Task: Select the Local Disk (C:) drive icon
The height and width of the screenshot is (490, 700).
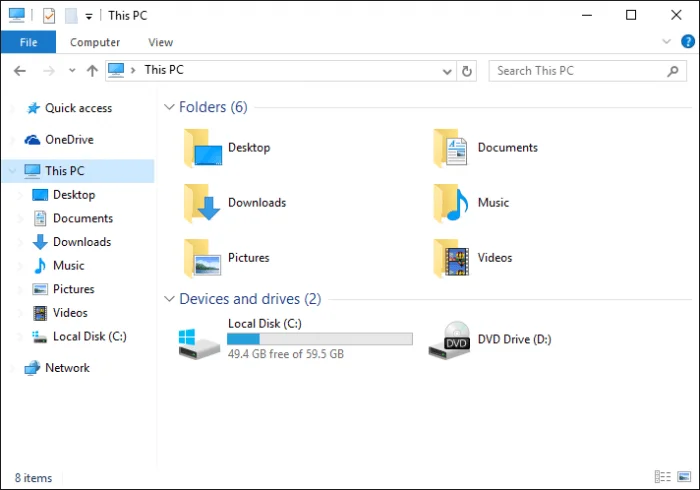Action: [x=199, y=344]
